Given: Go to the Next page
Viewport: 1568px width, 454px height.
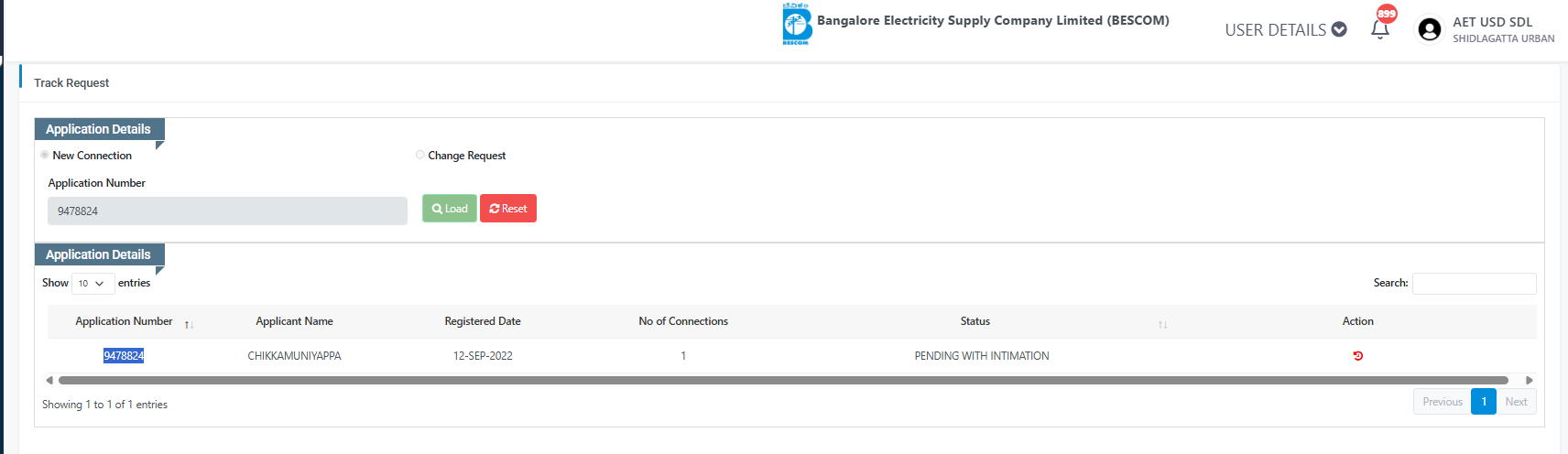Looking at the screenshot, I should click(1516, 402).
